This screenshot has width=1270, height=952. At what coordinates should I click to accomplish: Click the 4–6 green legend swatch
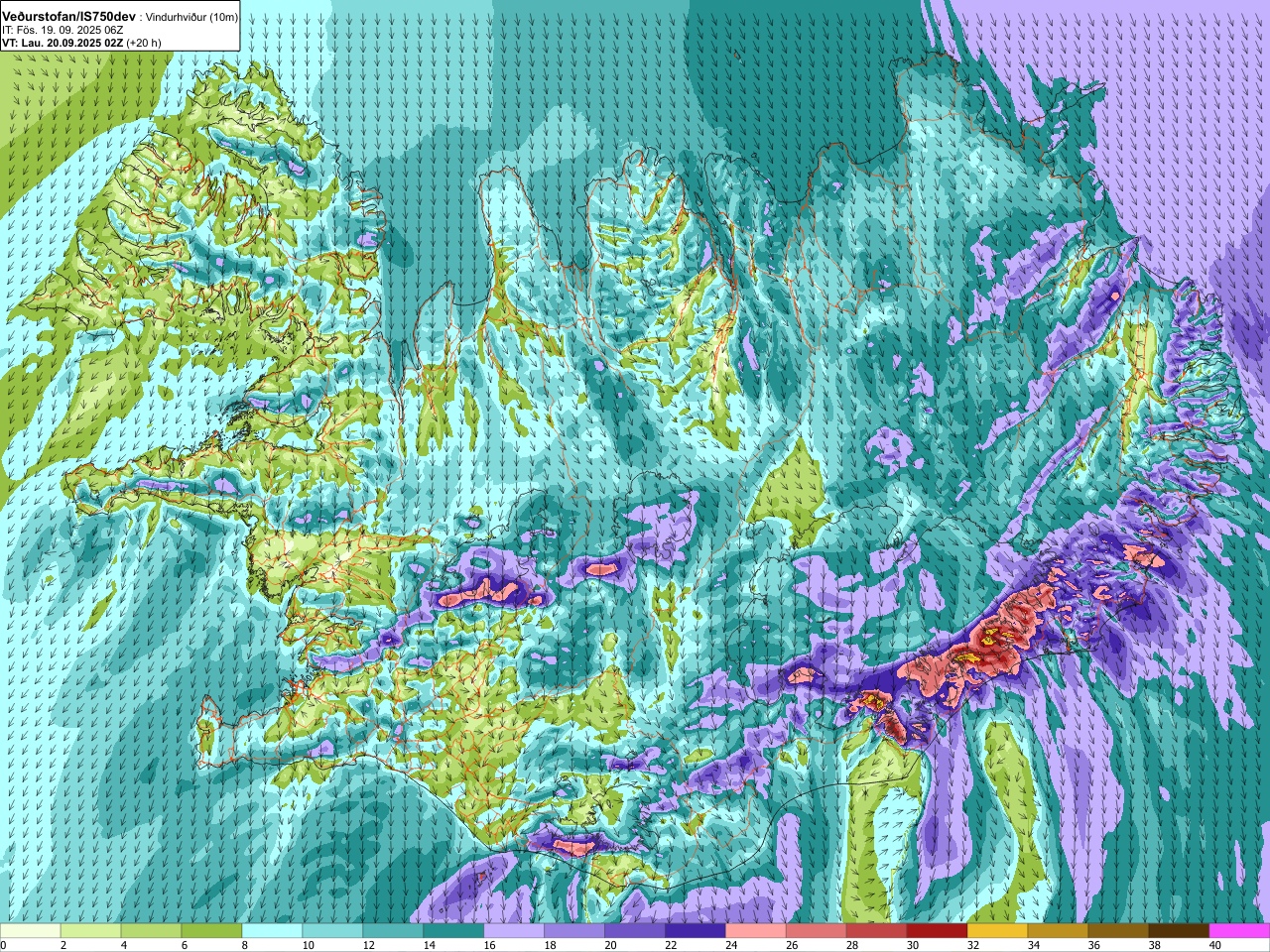(152, 931)
